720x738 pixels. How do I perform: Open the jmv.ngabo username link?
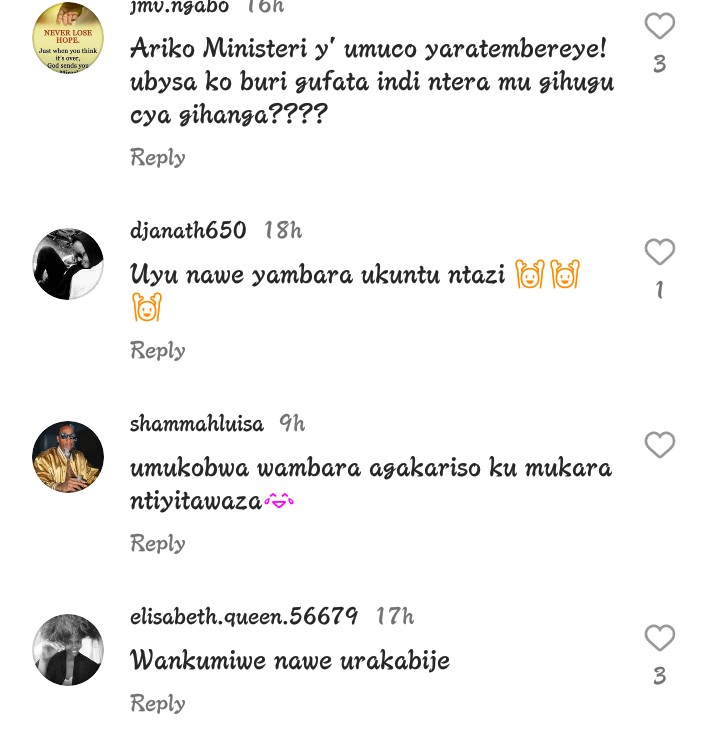click(x=179, y=8)
